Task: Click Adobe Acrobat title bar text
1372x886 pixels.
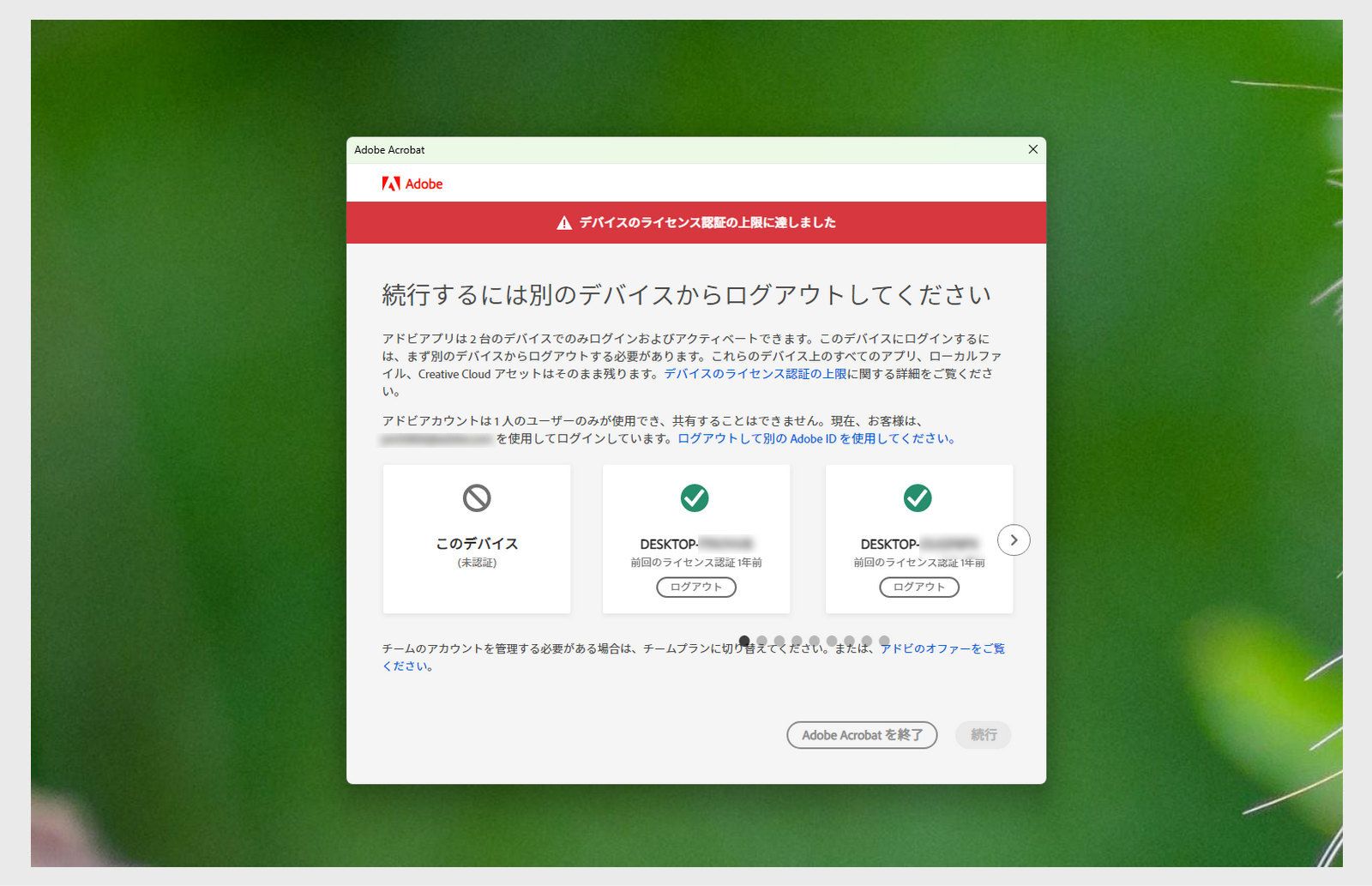Action: click(x=389, y=150)
